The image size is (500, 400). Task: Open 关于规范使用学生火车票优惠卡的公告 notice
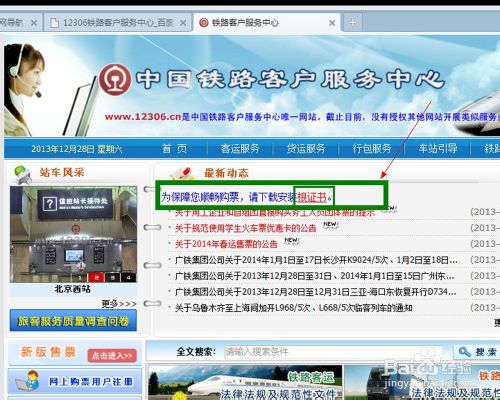[x=246, y=228]
